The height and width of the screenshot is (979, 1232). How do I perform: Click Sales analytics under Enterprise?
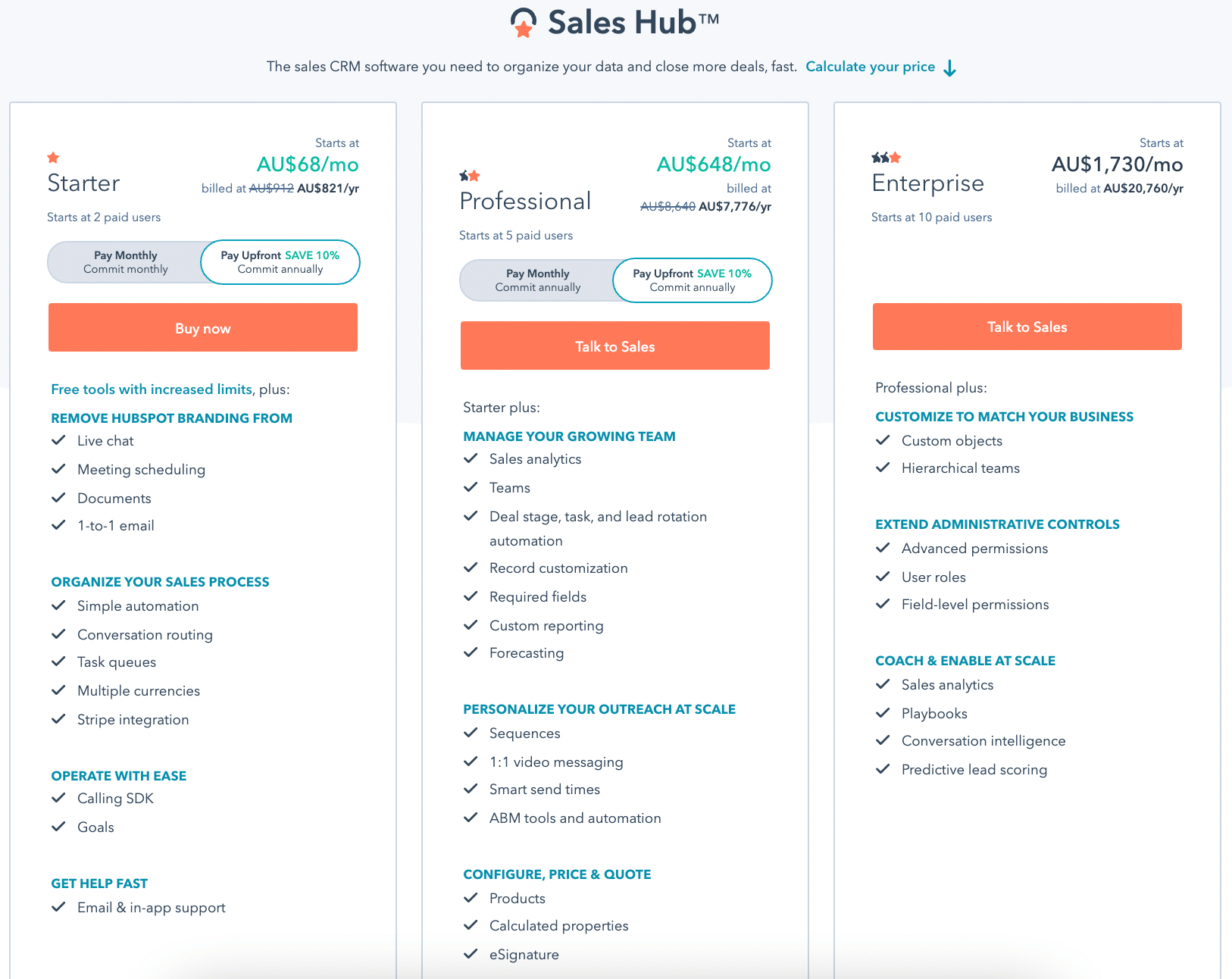pyautogui.click(x=947, y=685)
